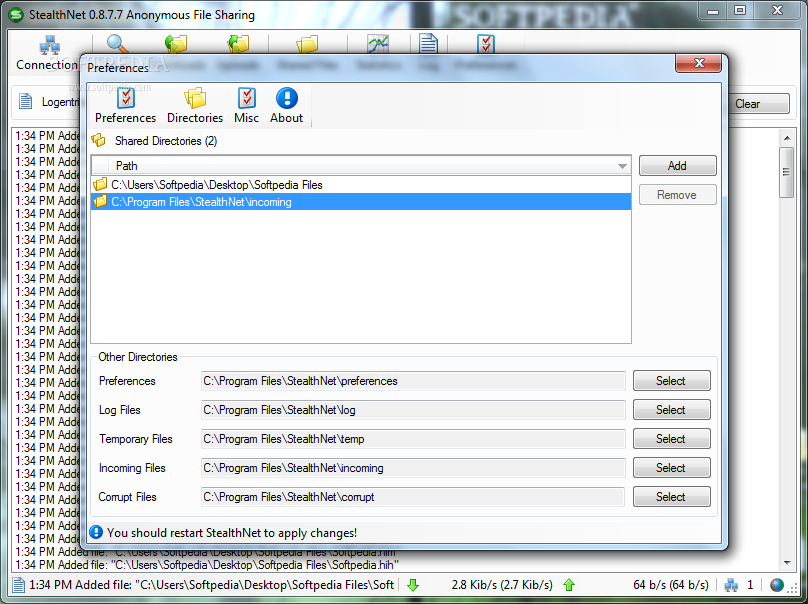Screen dimensions: 808x604
Task: Click the restart notice info icon
Action: pyautogui.click(x=96, y=532)
